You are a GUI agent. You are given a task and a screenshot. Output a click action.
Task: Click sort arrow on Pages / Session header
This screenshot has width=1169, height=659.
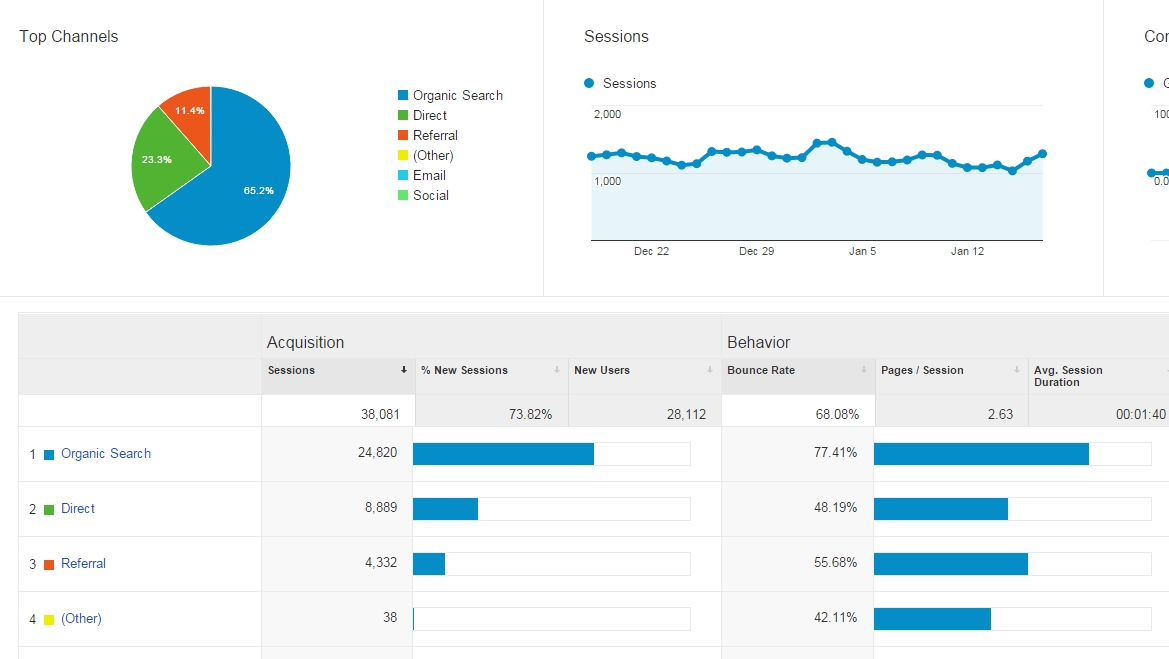pos(1017,370)
